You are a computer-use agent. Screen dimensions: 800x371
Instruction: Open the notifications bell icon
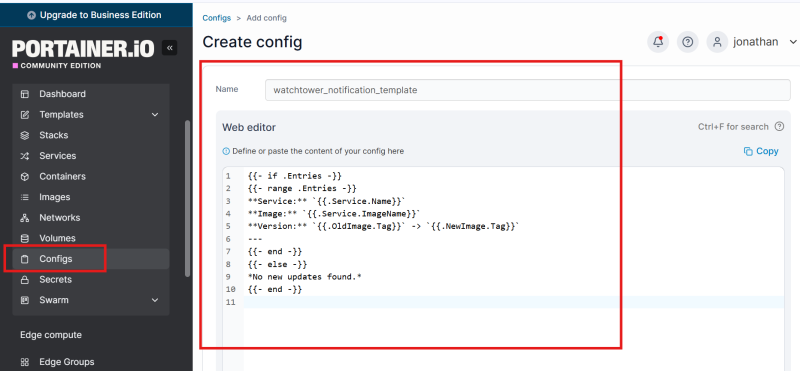pyautogui.click(x=658, y=42)
